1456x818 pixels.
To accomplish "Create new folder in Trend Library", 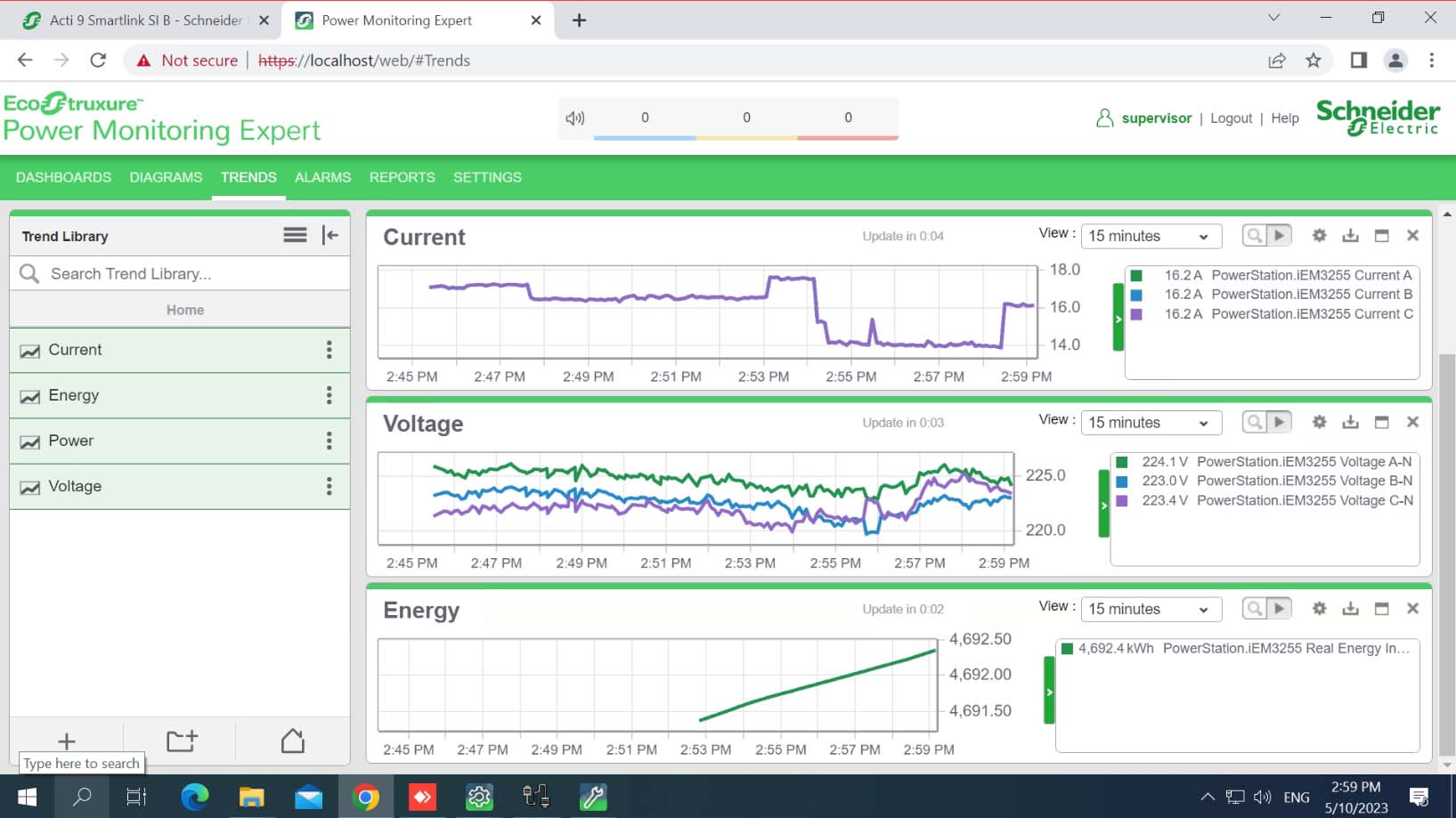I will pos(182,741).
